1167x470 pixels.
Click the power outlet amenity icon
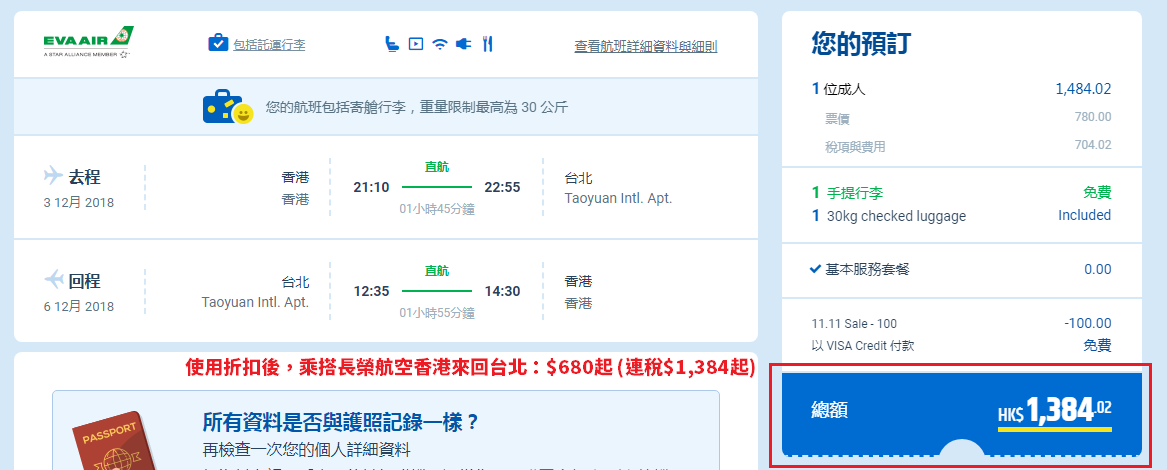(464, 44)
